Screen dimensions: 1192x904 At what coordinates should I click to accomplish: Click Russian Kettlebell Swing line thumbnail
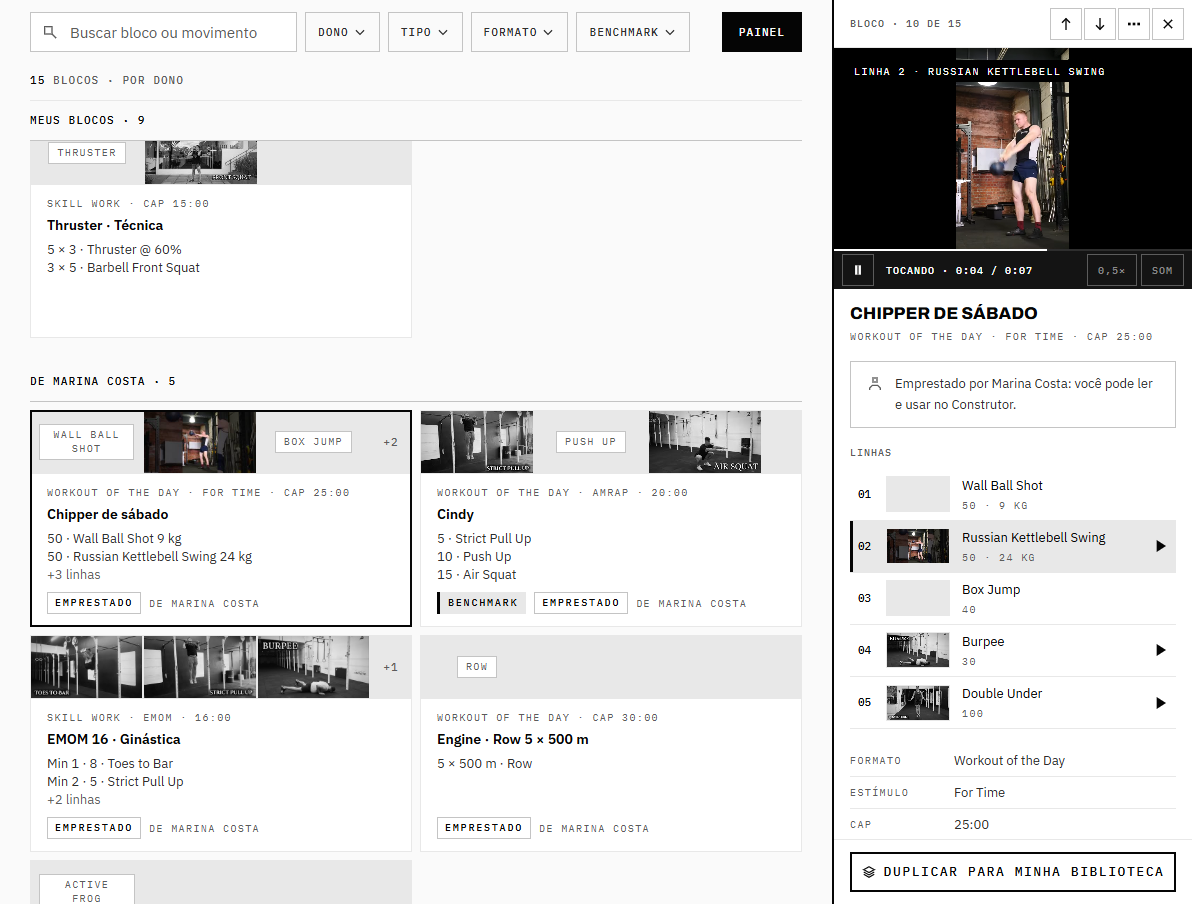coord(918,546)
